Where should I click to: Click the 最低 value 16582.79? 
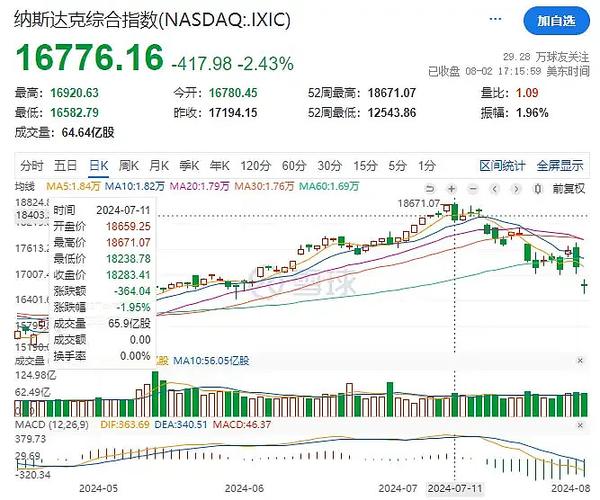tap(75, 113)
